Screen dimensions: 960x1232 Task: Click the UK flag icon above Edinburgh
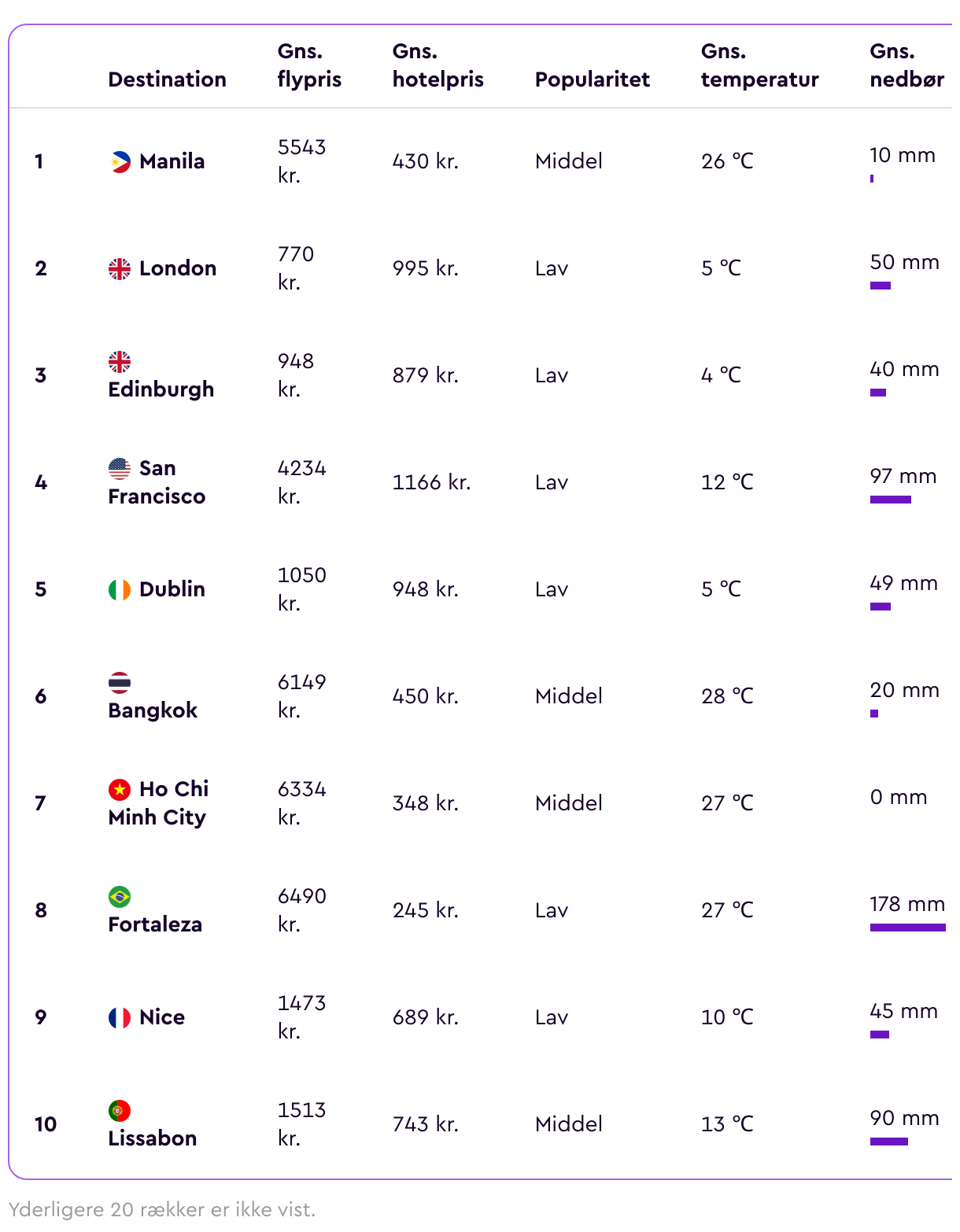pos(120,362)
